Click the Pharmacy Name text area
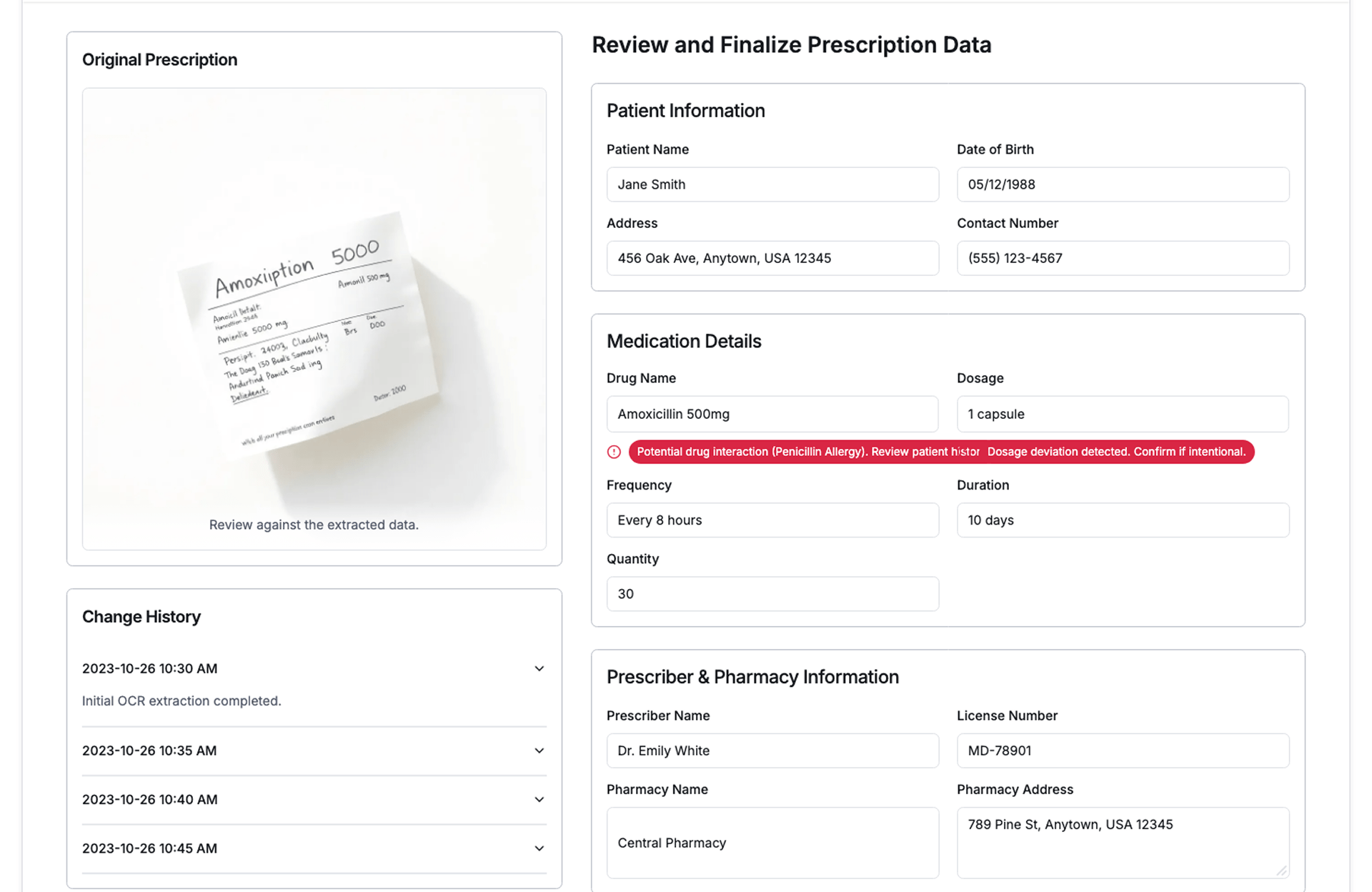 pos(772,843)
